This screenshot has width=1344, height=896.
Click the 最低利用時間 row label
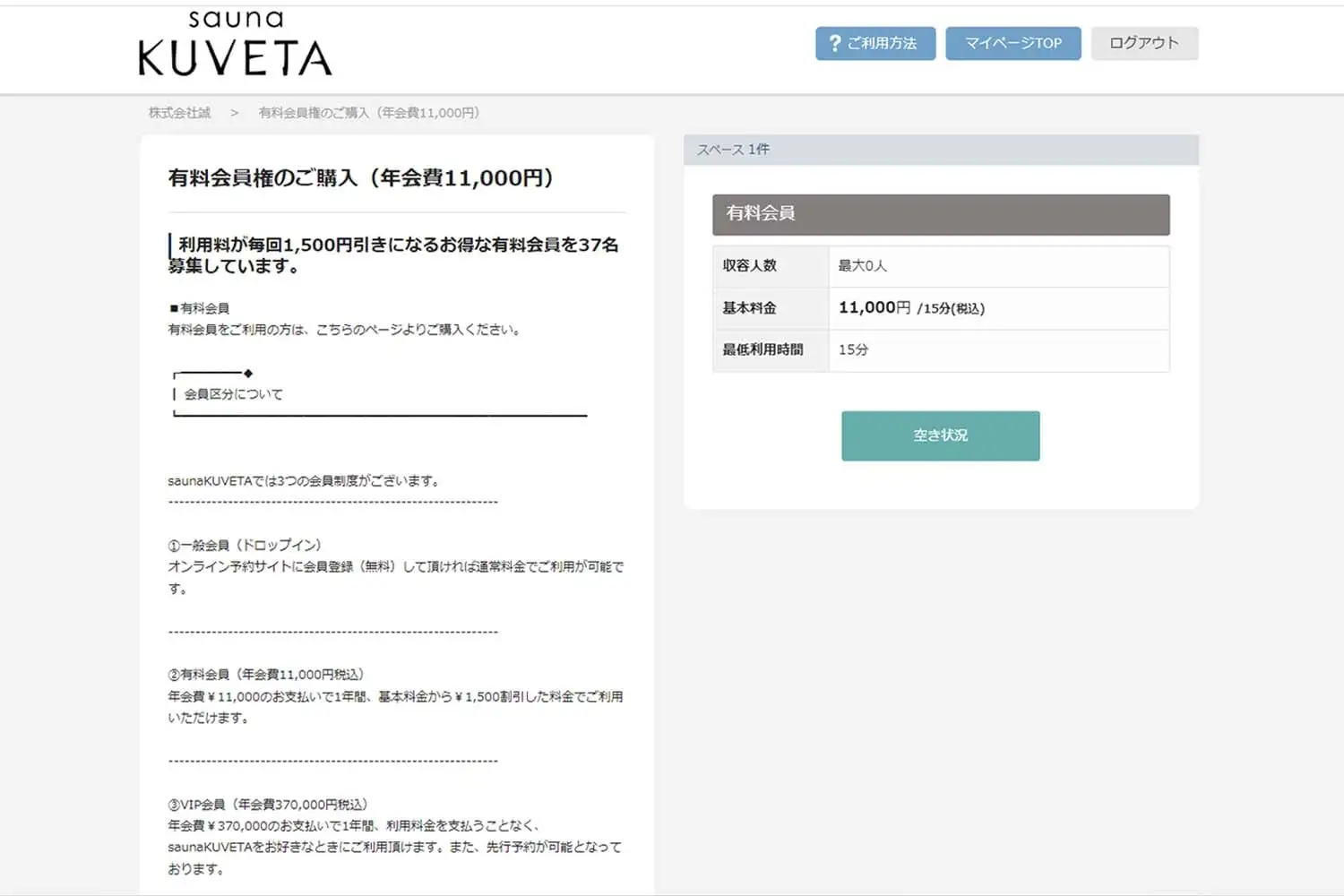tap(762, 349)
